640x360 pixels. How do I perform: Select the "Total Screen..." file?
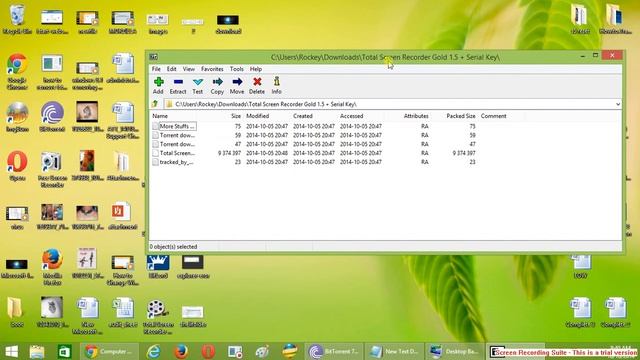click(174, 153)
